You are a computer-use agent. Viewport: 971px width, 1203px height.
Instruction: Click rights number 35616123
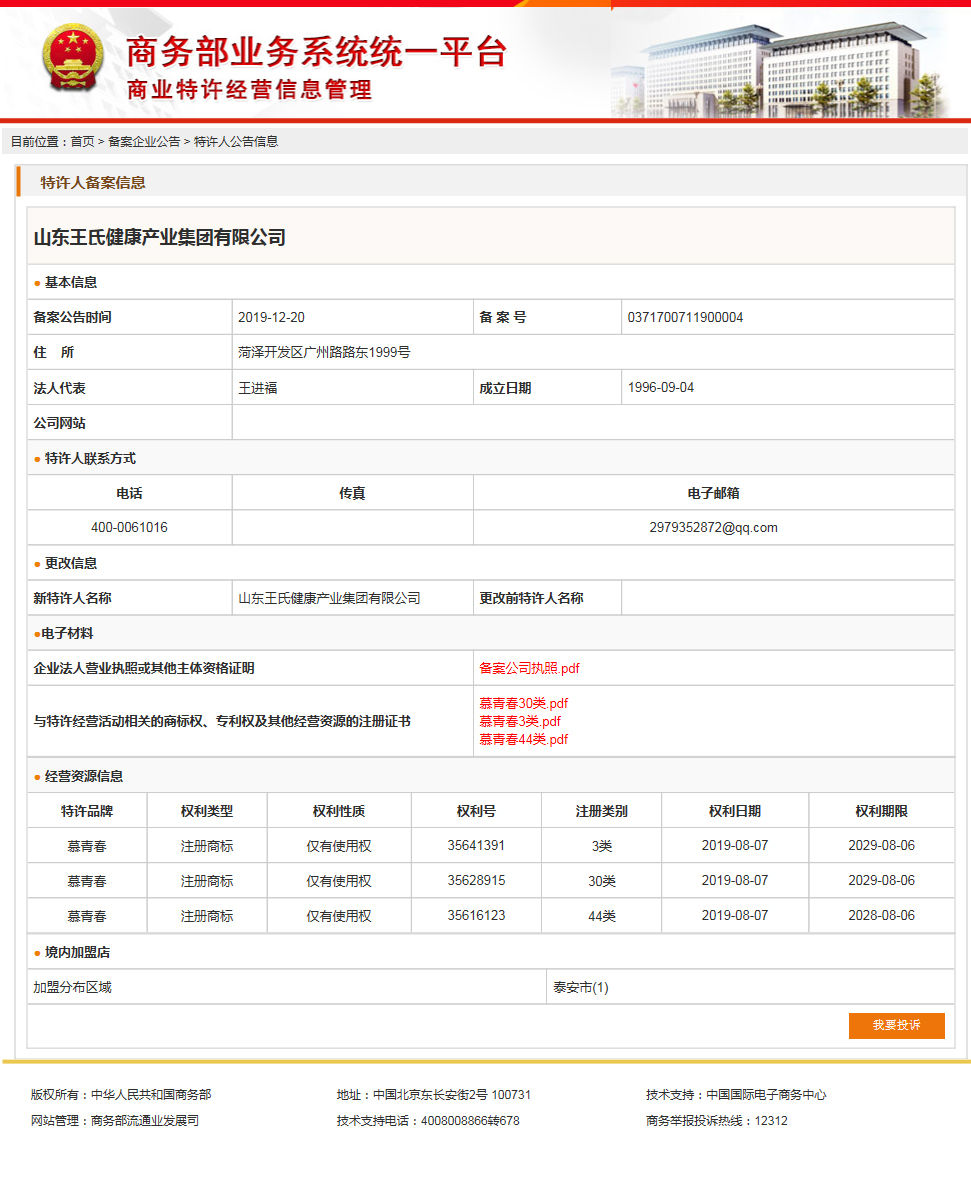(x=476, y=915)
